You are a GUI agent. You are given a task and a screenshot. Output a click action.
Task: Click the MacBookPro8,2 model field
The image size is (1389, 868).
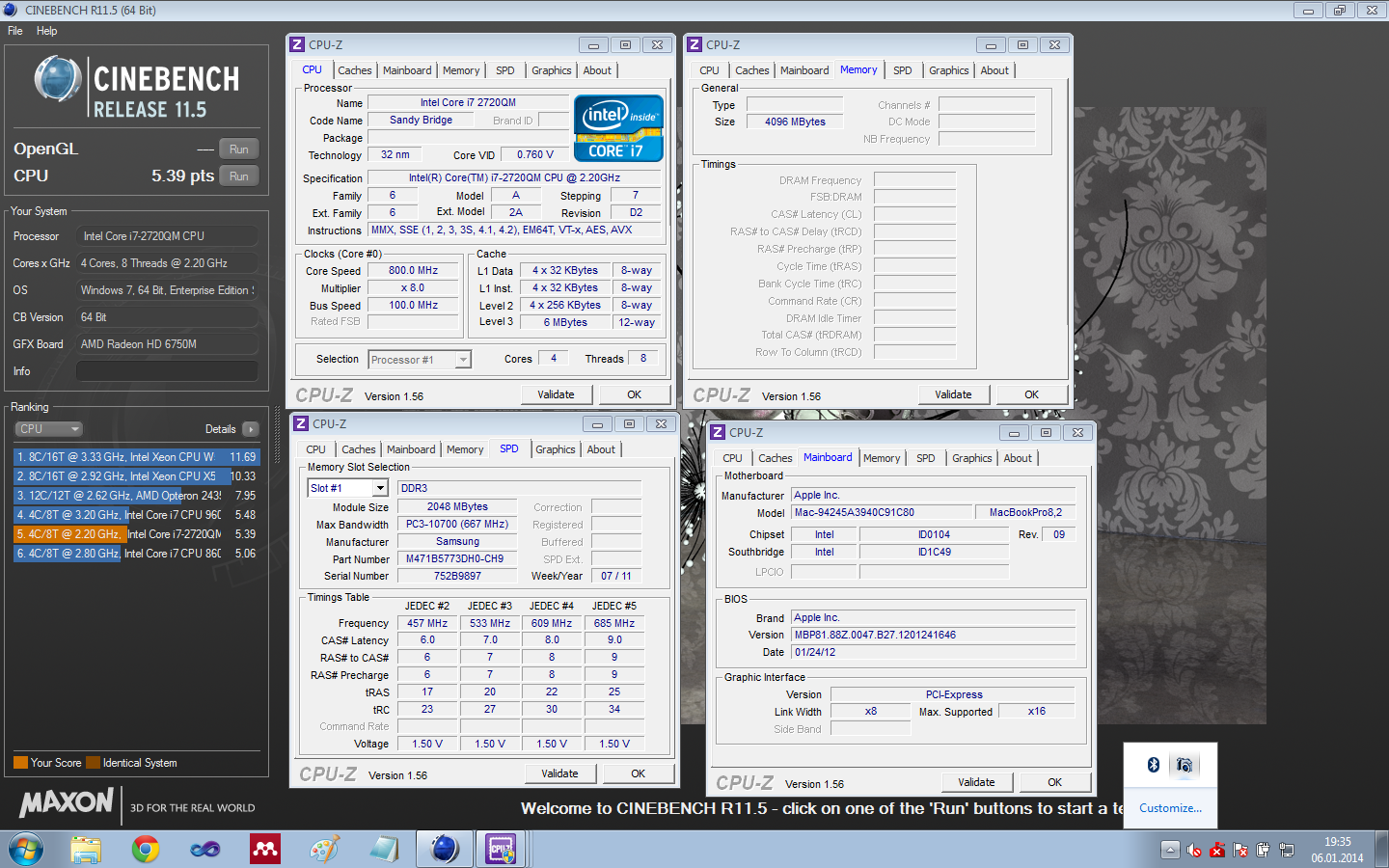pyautogui.click(x=1025, y=512)
